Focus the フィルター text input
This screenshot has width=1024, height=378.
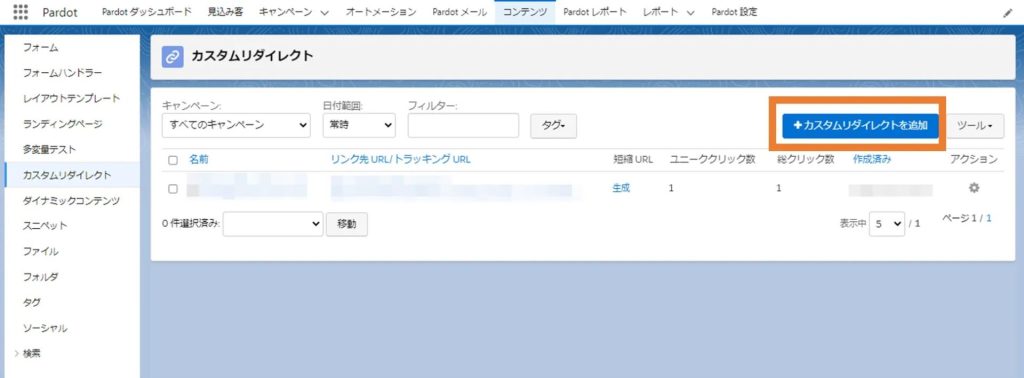[463, 125]
